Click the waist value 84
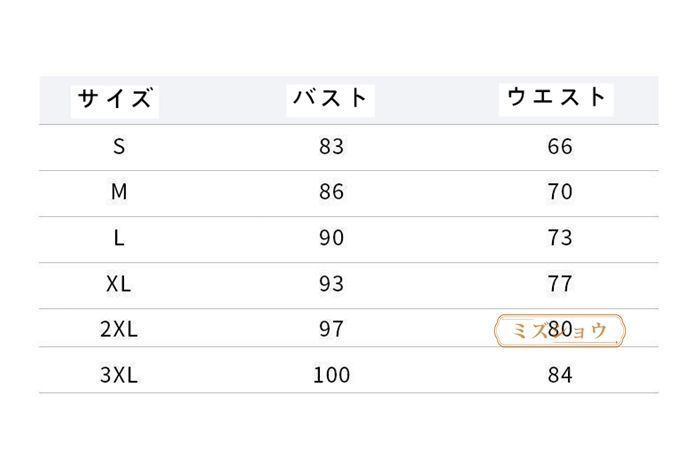 coord(560,376)
